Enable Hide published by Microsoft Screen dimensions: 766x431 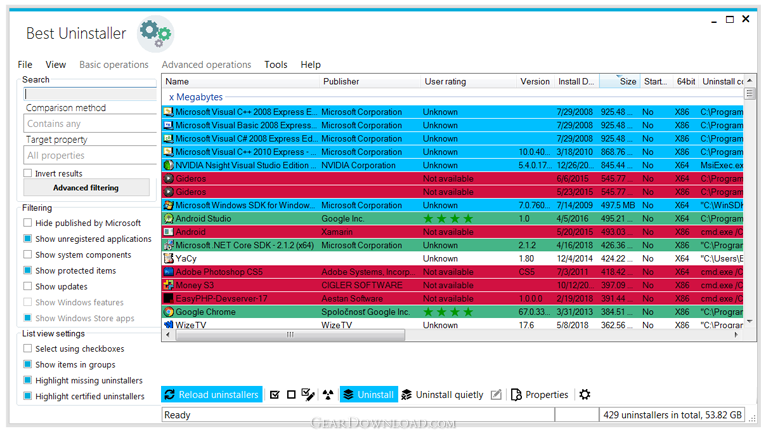(28, 223)
